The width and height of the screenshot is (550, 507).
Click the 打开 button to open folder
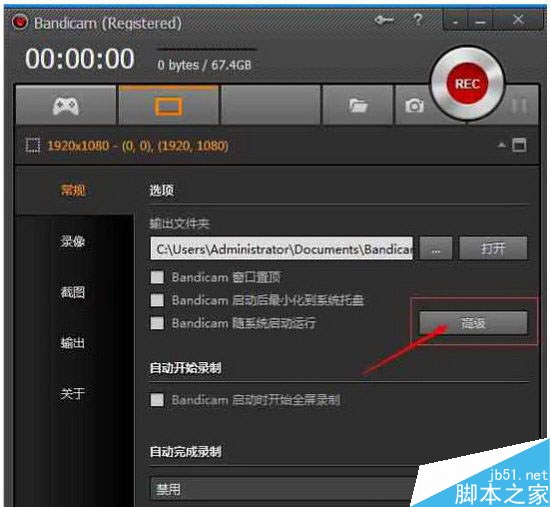point(493,249)
